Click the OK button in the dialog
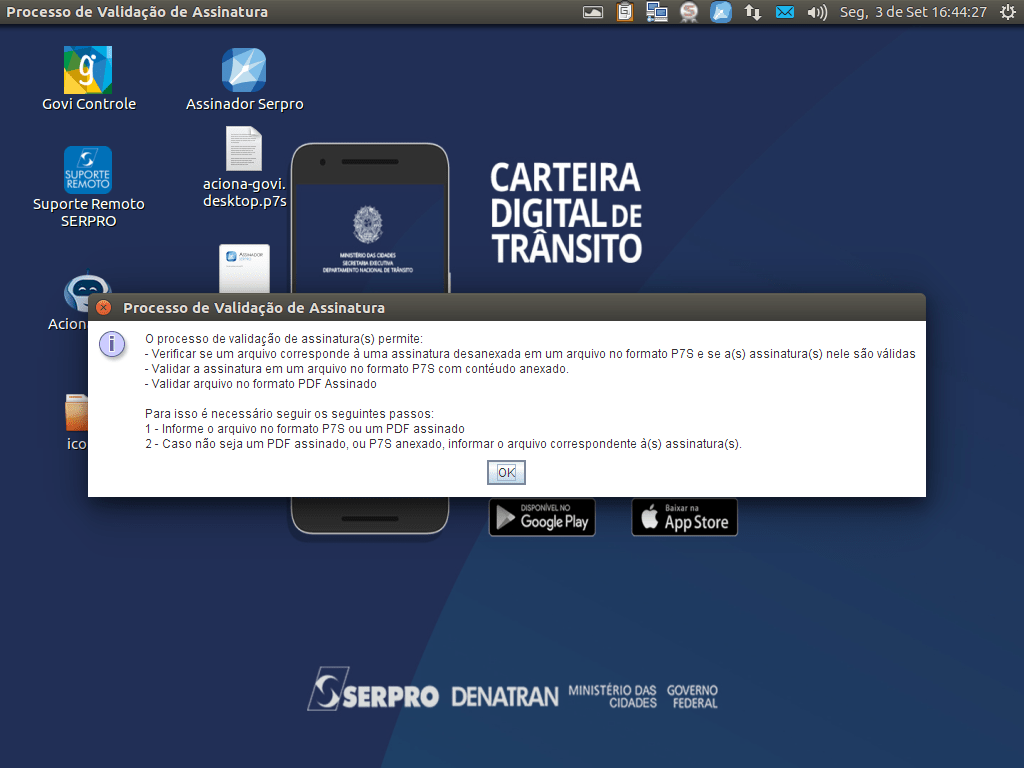Viewport: 1024px width, 768px height. 506,472
